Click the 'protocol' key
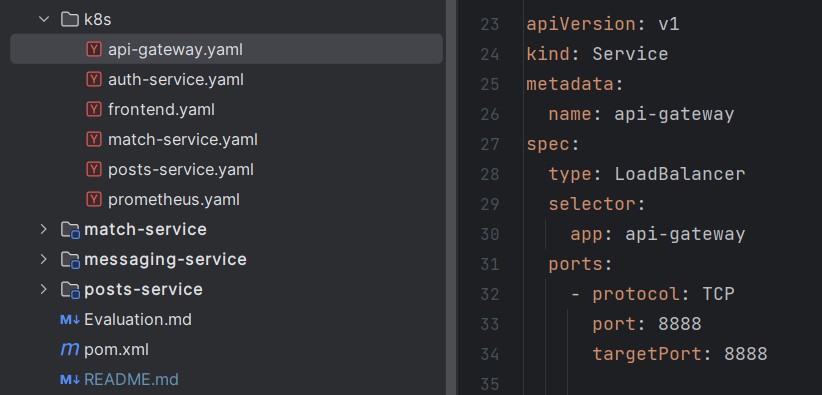The height and width of the screenshot is (395, 822). click(636, 294)
